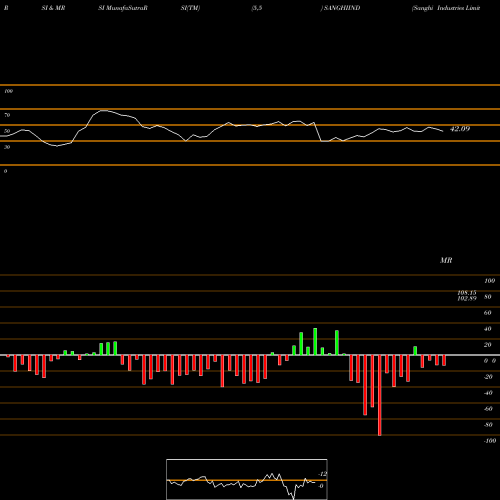Screen dimensions: 500x500
Task: Click the 108.15 value label
Action: pos(467,292)
